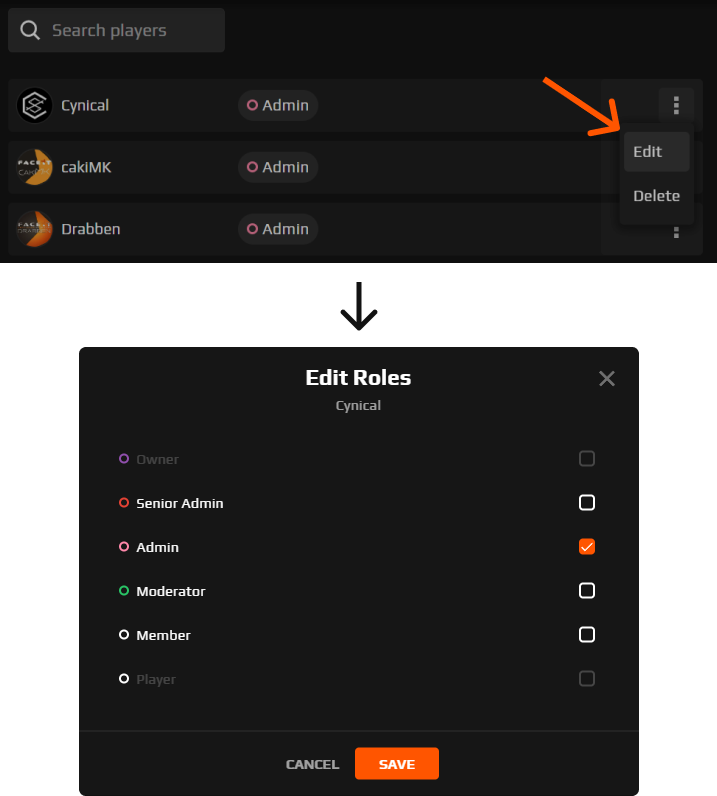Click the Moderator green circle icon
The width and height of the screenshot is (717, 796).
tap(124, 590)
